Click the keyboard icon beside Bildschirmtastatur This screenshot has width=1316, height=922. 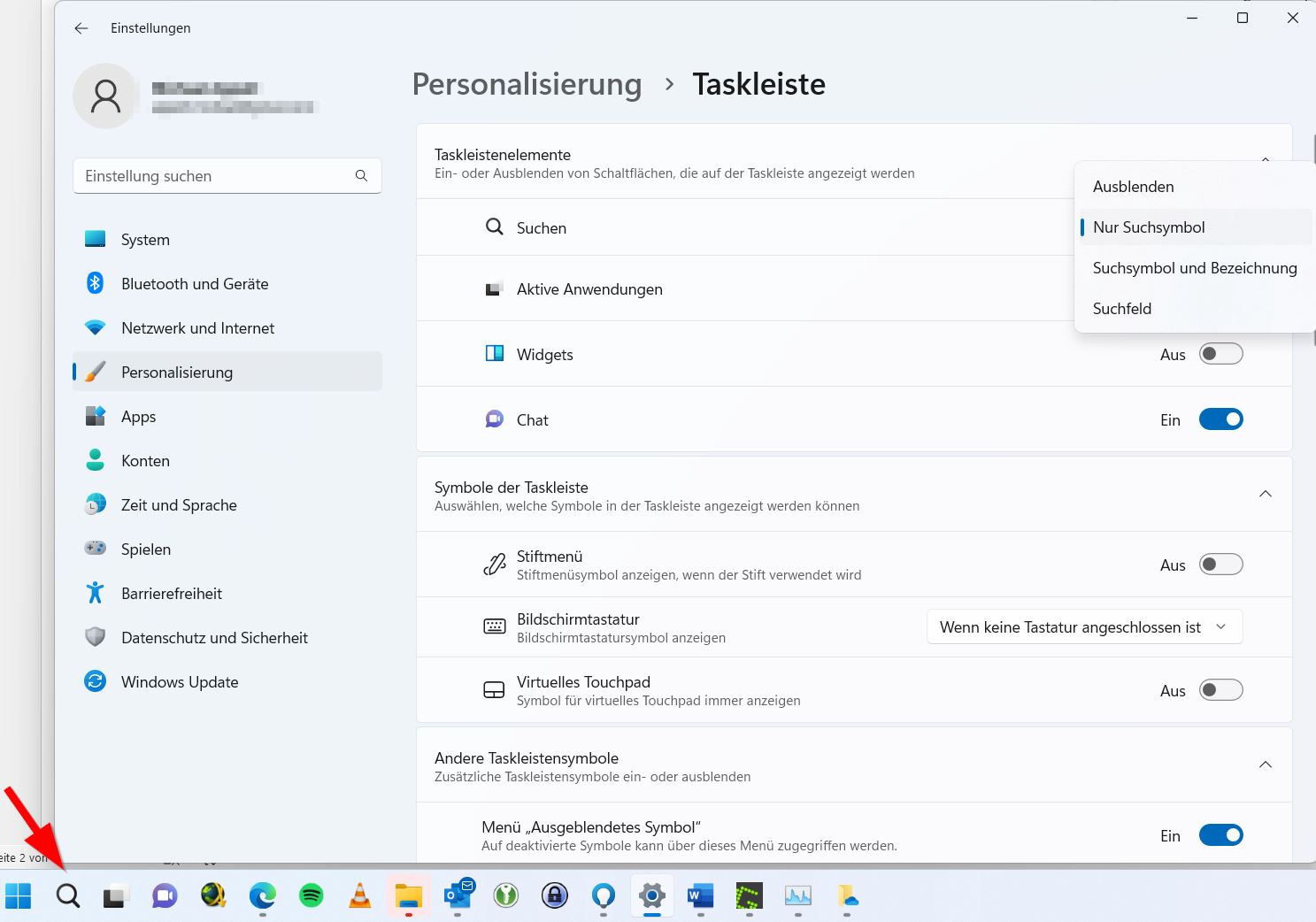pyautogui.click(x=495, y=627)
